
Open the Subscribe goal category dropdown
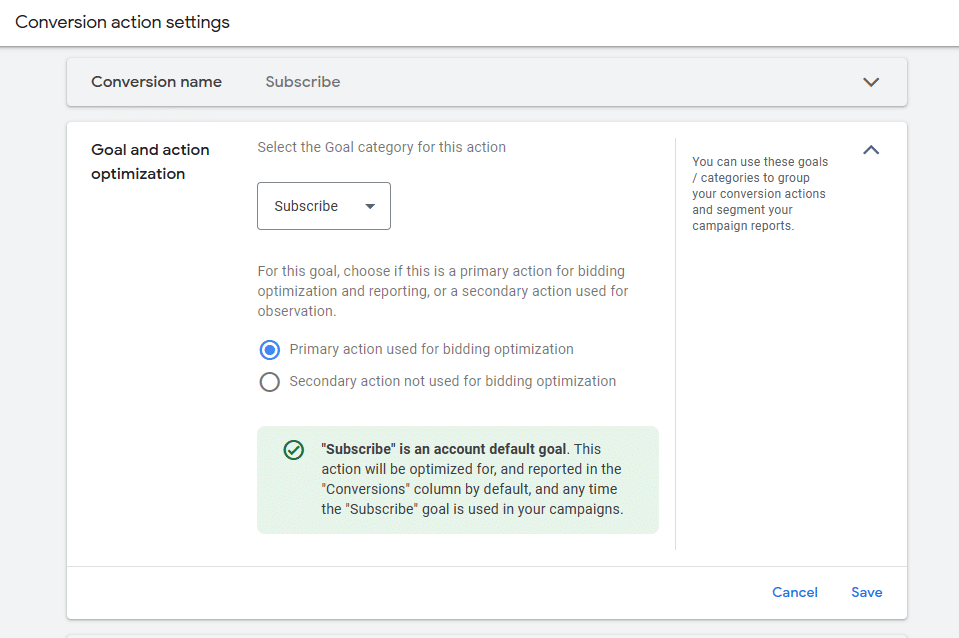point(323,206)
